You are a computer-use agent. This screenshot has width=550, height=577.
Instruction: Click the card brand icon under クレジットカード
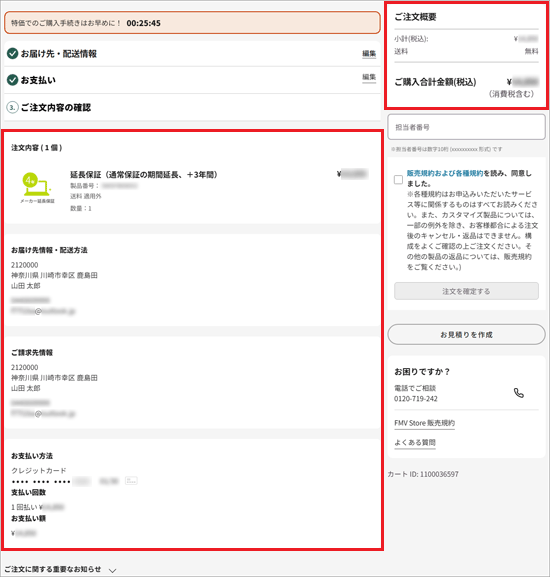(131, 481)
